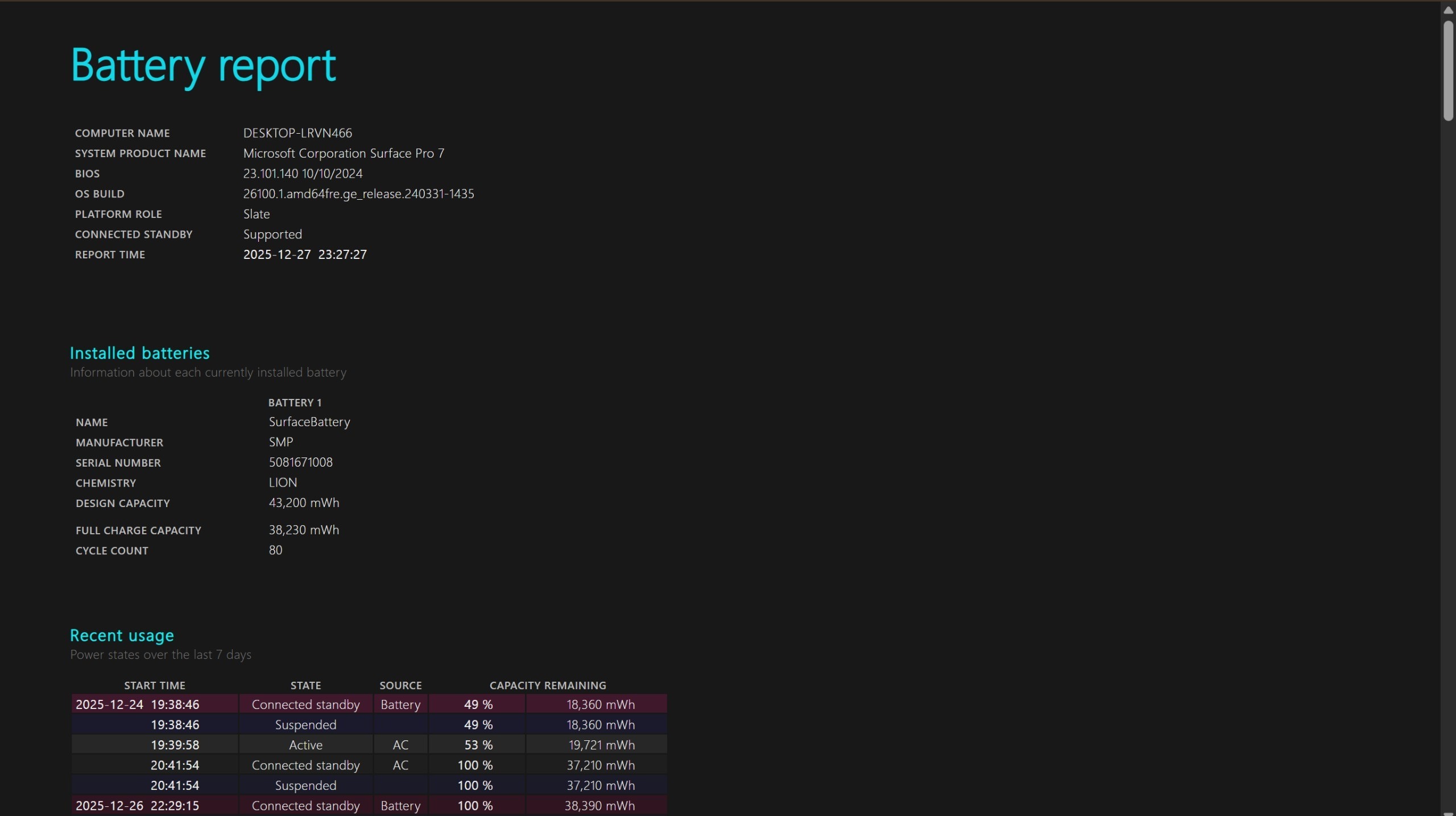Click the OS build value text

[358, 194]
